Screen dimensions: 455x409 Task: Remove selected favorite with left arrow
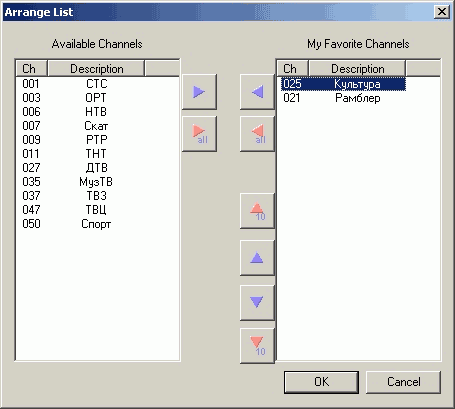point(257,92)
